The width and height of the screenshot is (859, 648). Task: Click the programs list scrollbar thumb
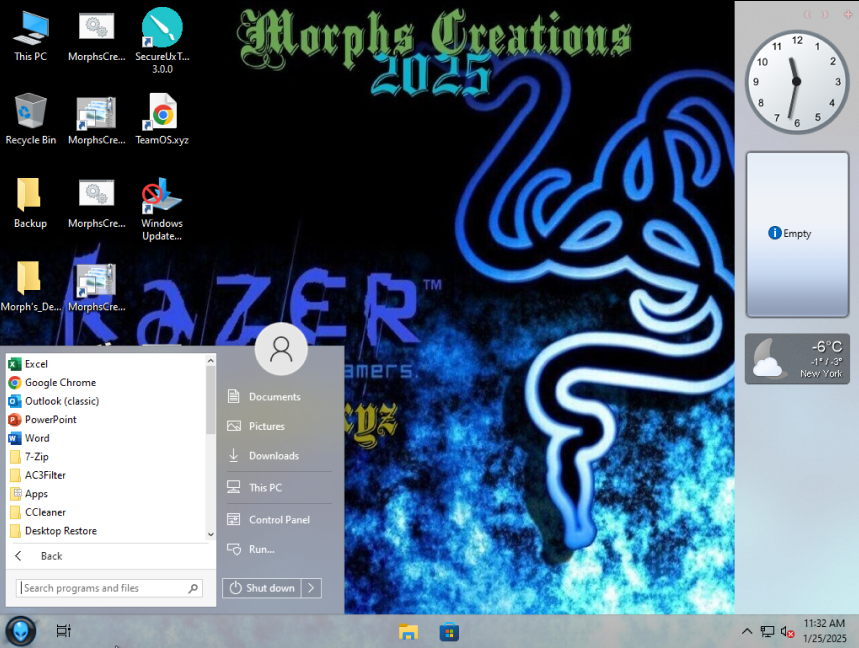click(211, 400)
